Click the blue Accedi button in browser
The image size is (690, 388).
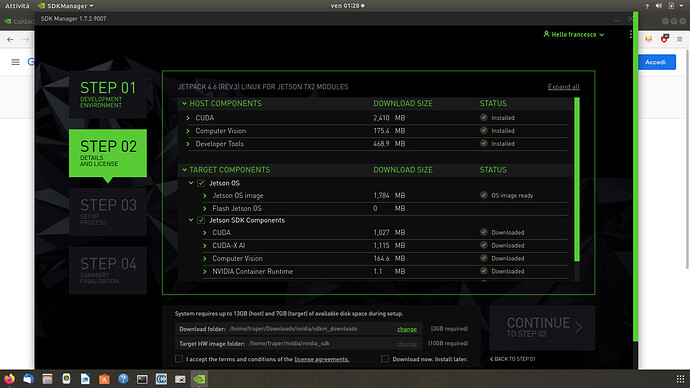point(657,62)
